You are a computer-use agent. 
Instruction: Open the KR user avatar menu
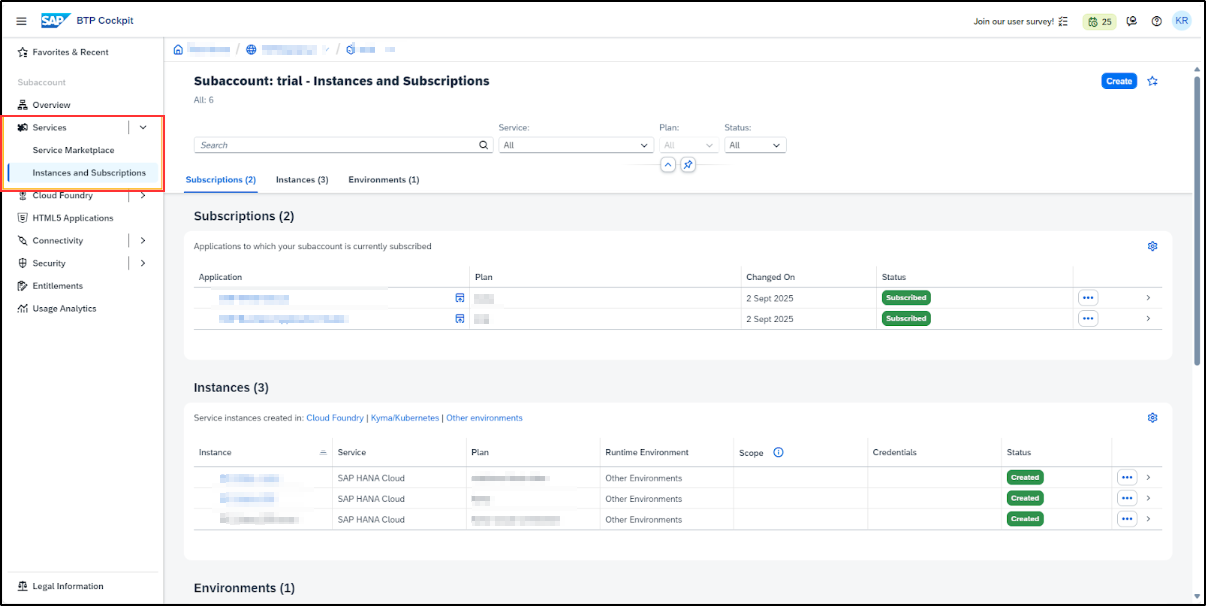1182,21
